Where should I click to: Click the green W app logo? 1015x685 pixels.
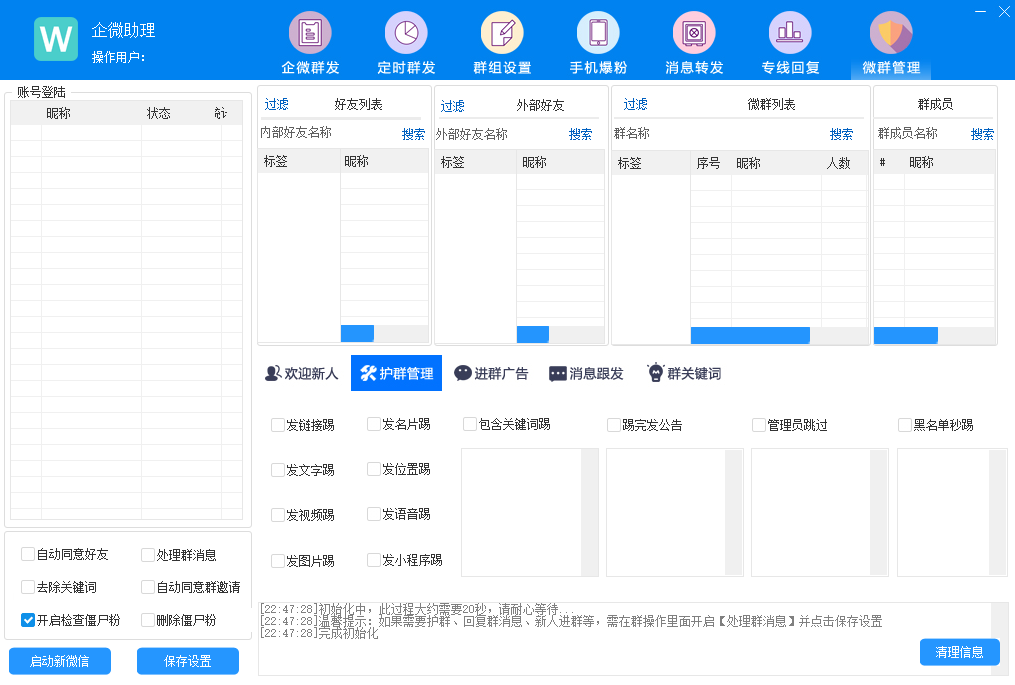coord(56,39)
